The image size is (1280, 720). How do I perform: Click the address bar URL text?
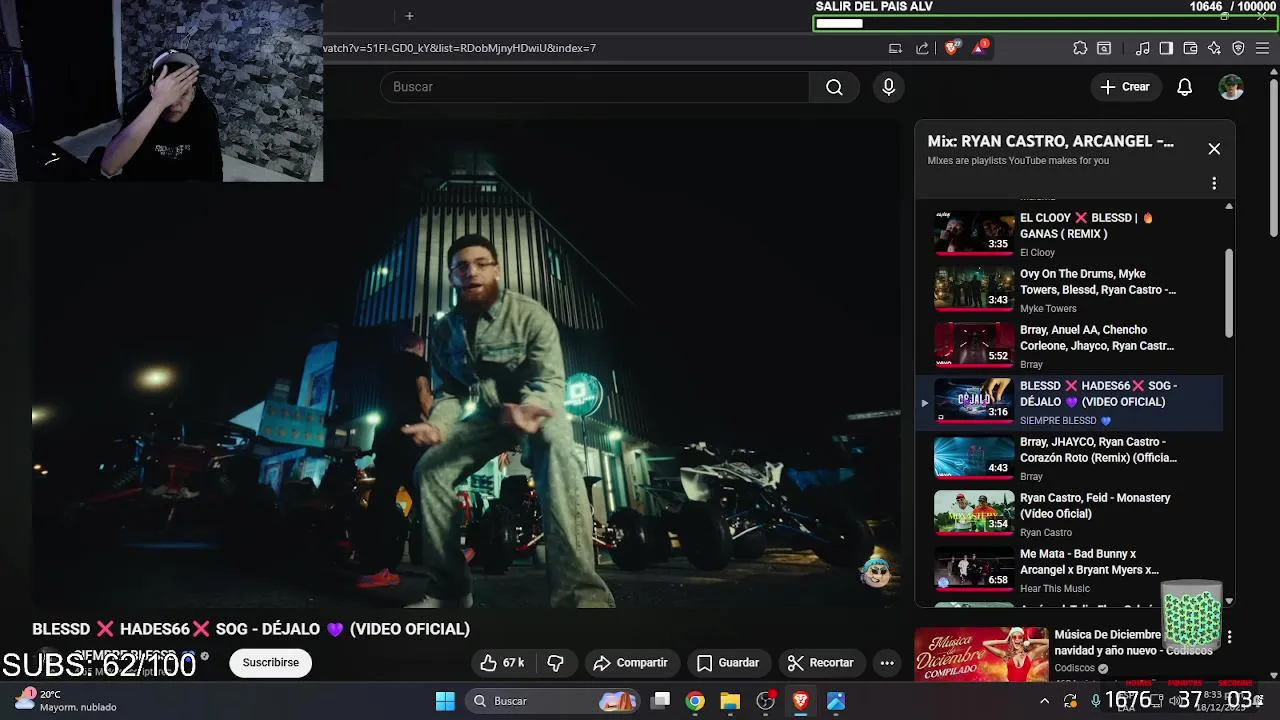[459, 48]
